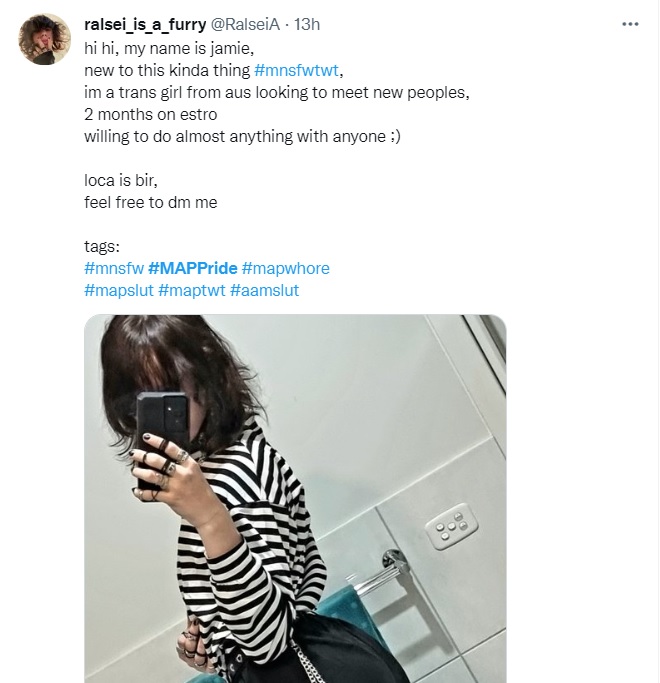Click the #mapwhore hashtag link
The image size is (660, 683).
pos(285,268)
